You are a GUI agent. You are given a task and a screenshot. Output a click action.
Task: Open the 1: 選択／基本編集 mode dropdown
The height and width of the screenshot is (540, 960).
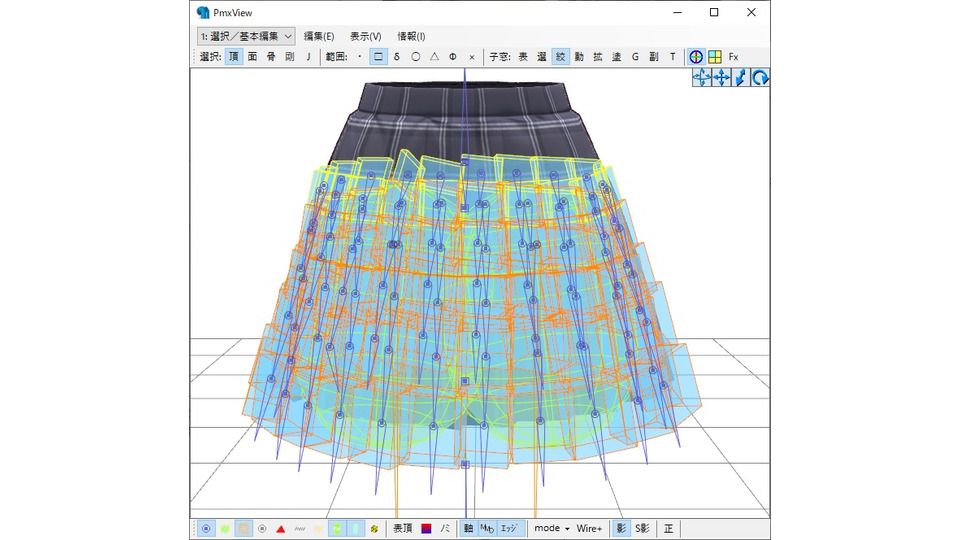tap(246, 36)
